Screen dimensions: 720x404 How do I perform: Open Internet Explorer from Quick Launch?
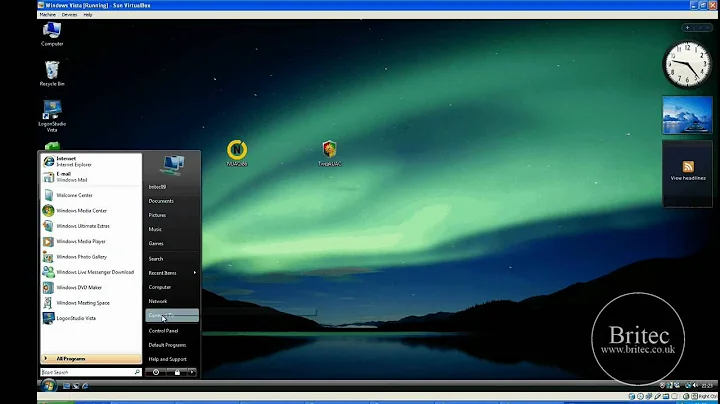[85, 386]
